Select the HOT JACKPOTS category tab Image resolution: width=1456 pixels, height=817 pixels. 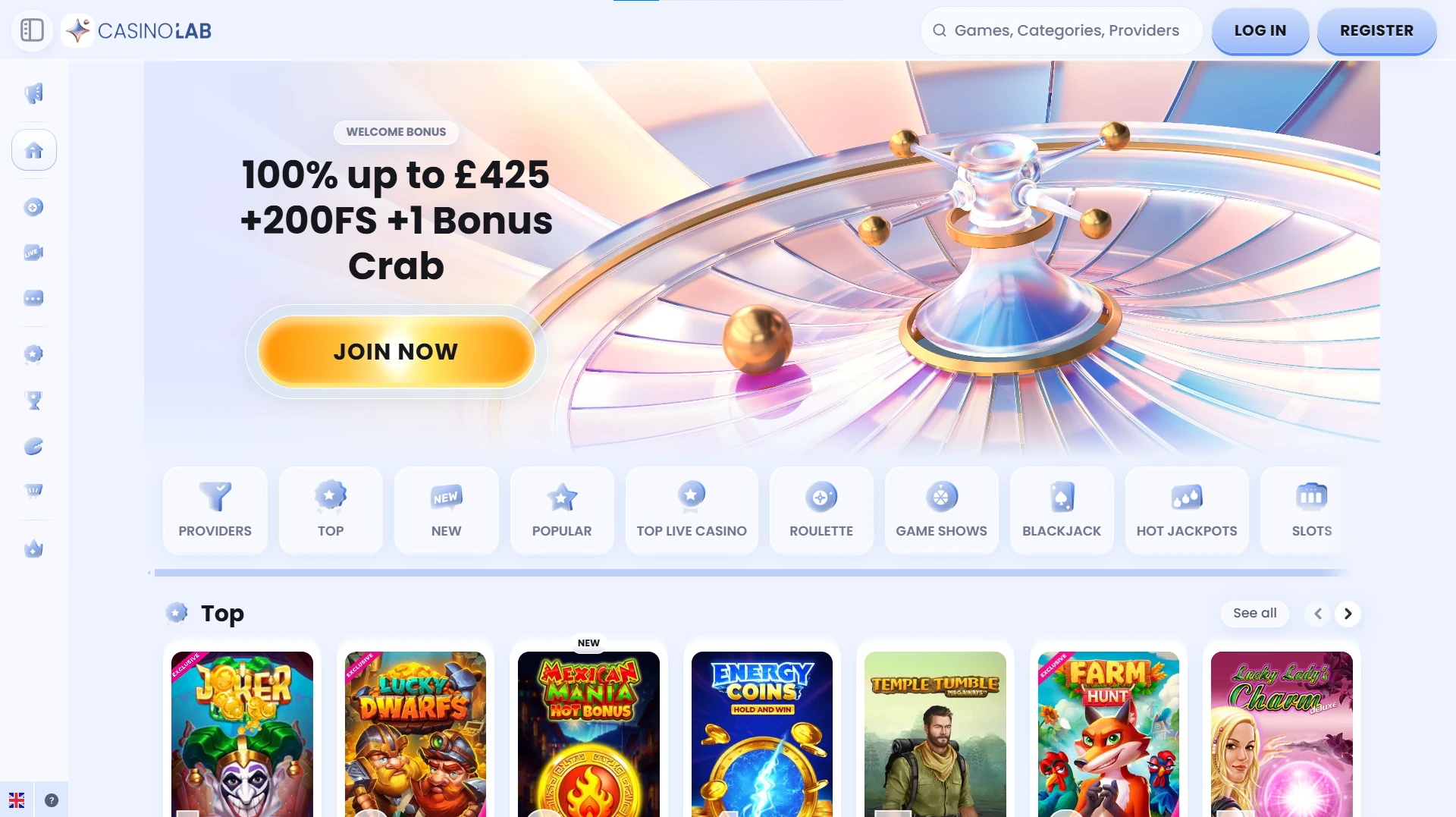click(x=1187, y=510)
